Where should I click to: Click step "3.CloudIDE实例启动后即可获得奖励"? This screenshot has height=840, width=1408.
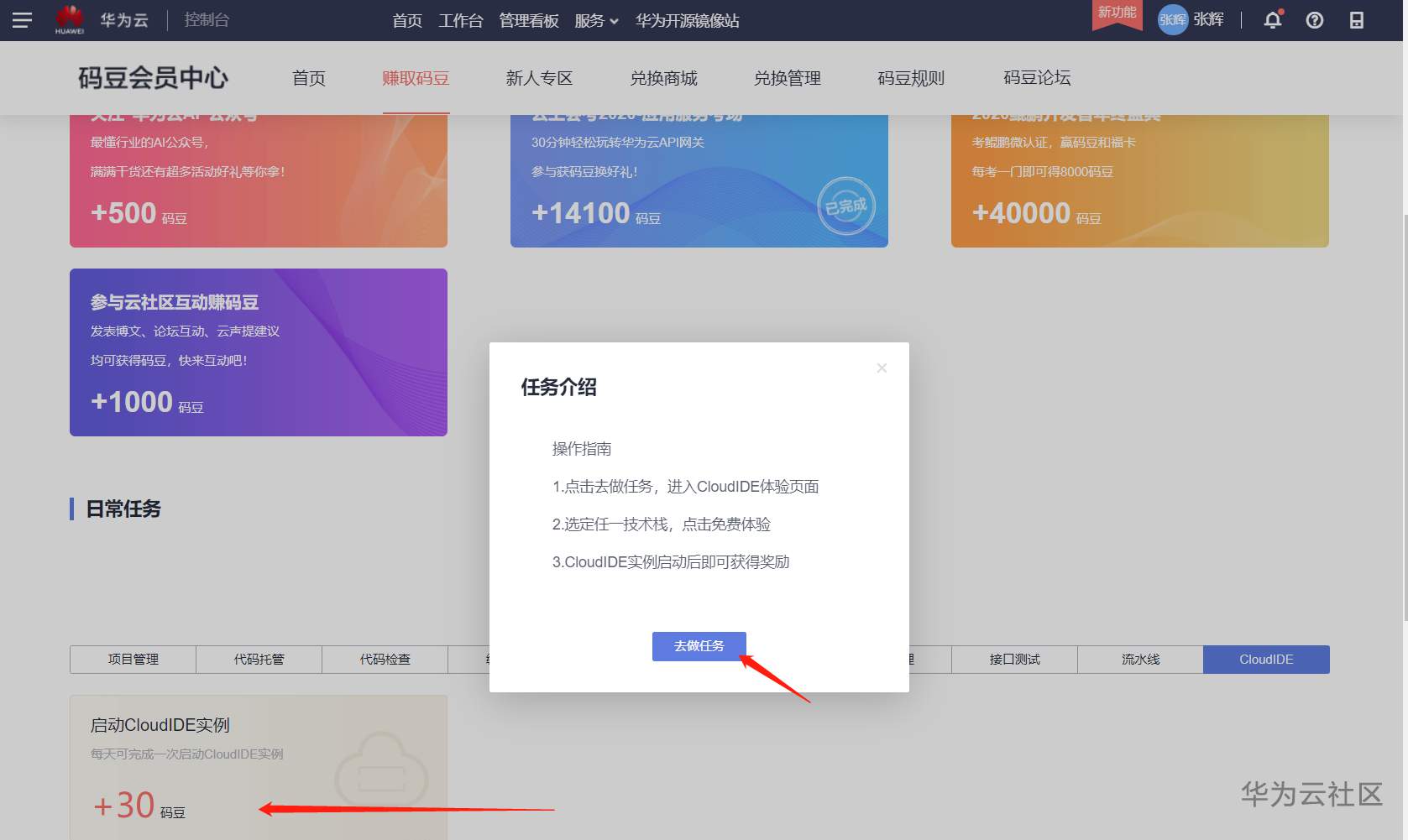click(671, 562)
